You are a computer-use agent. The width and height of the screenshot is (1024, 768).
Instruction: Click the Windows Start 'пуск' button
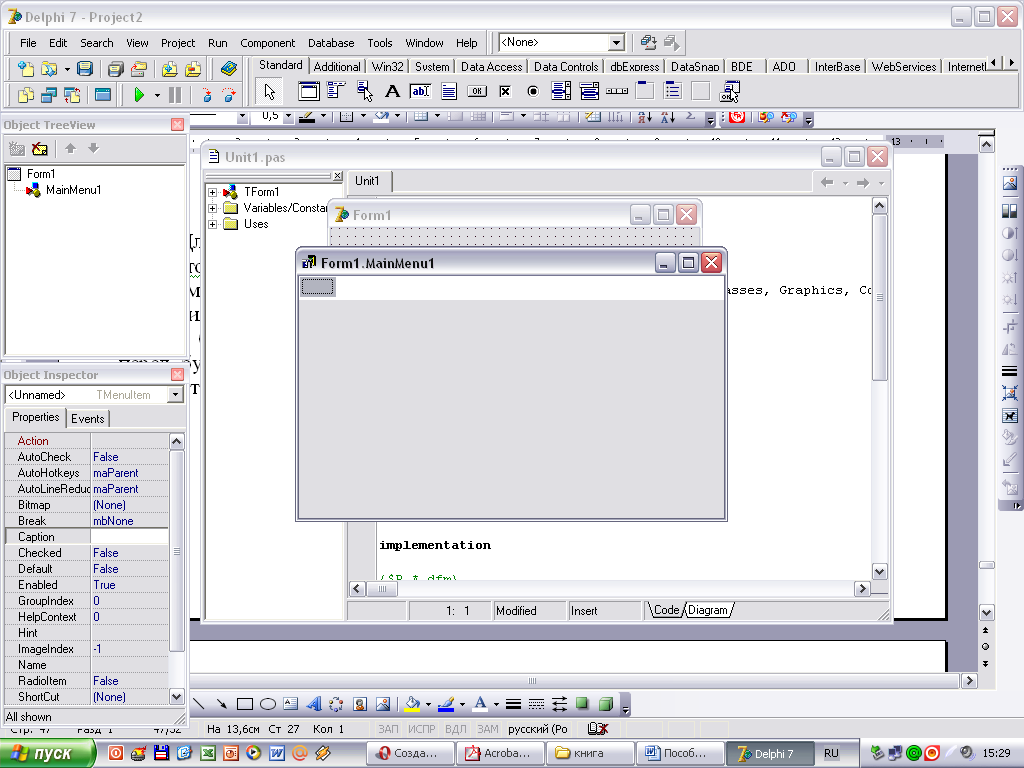pos(47,753)
